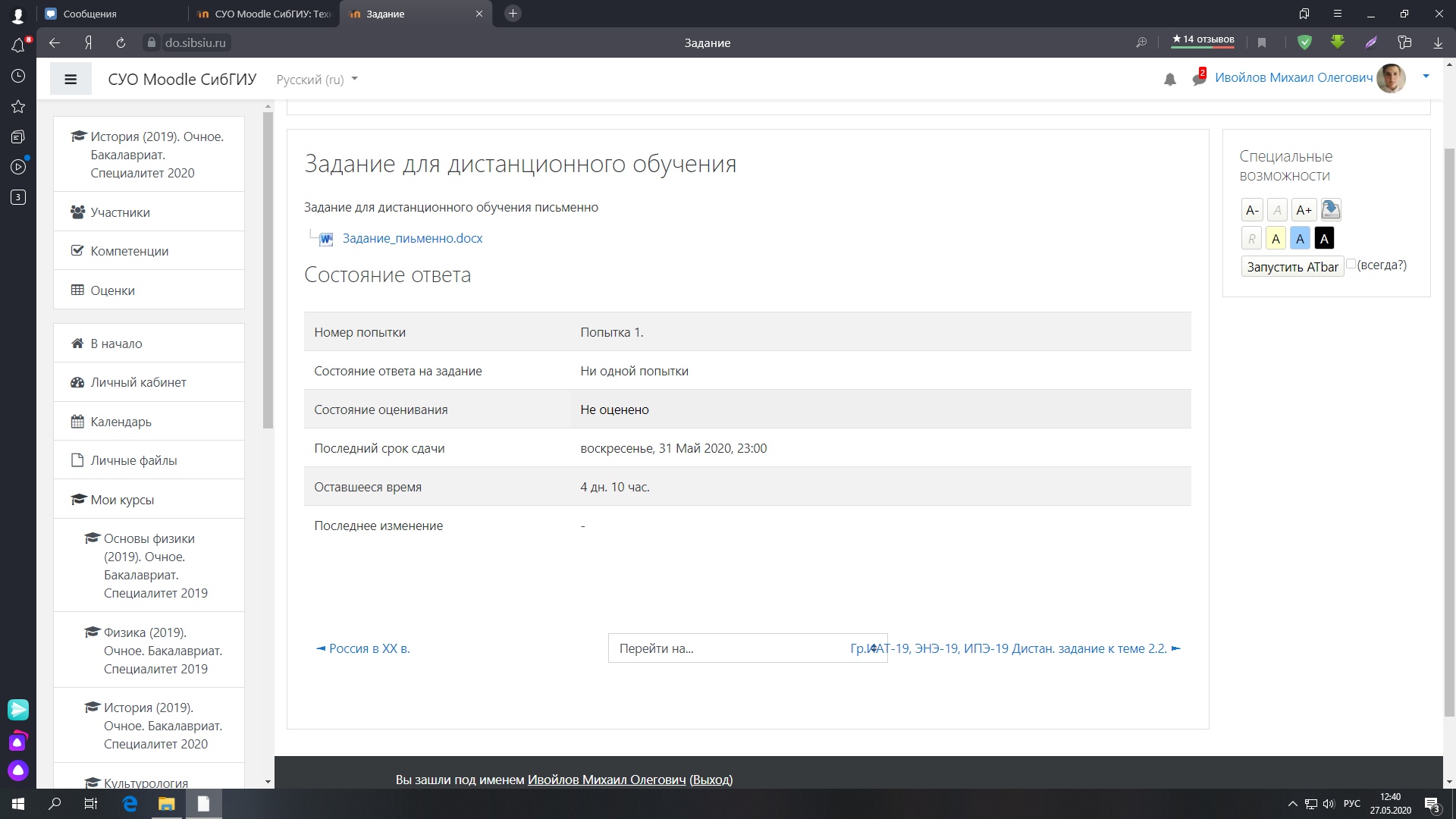The image size is (1456, 819).
Task: Select the blue A colour scheme
Action: [1300, 239]
